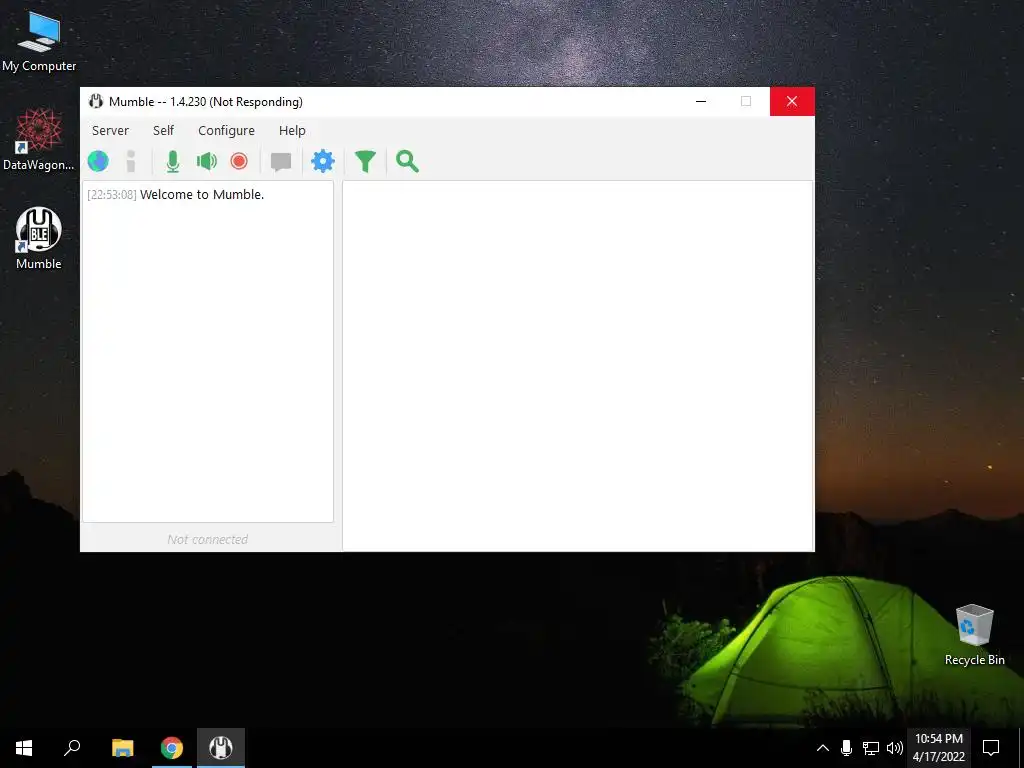Viewport: 1024px width, 768px height.
Task: Open comment via speech bubble icon
Action: 281,162
